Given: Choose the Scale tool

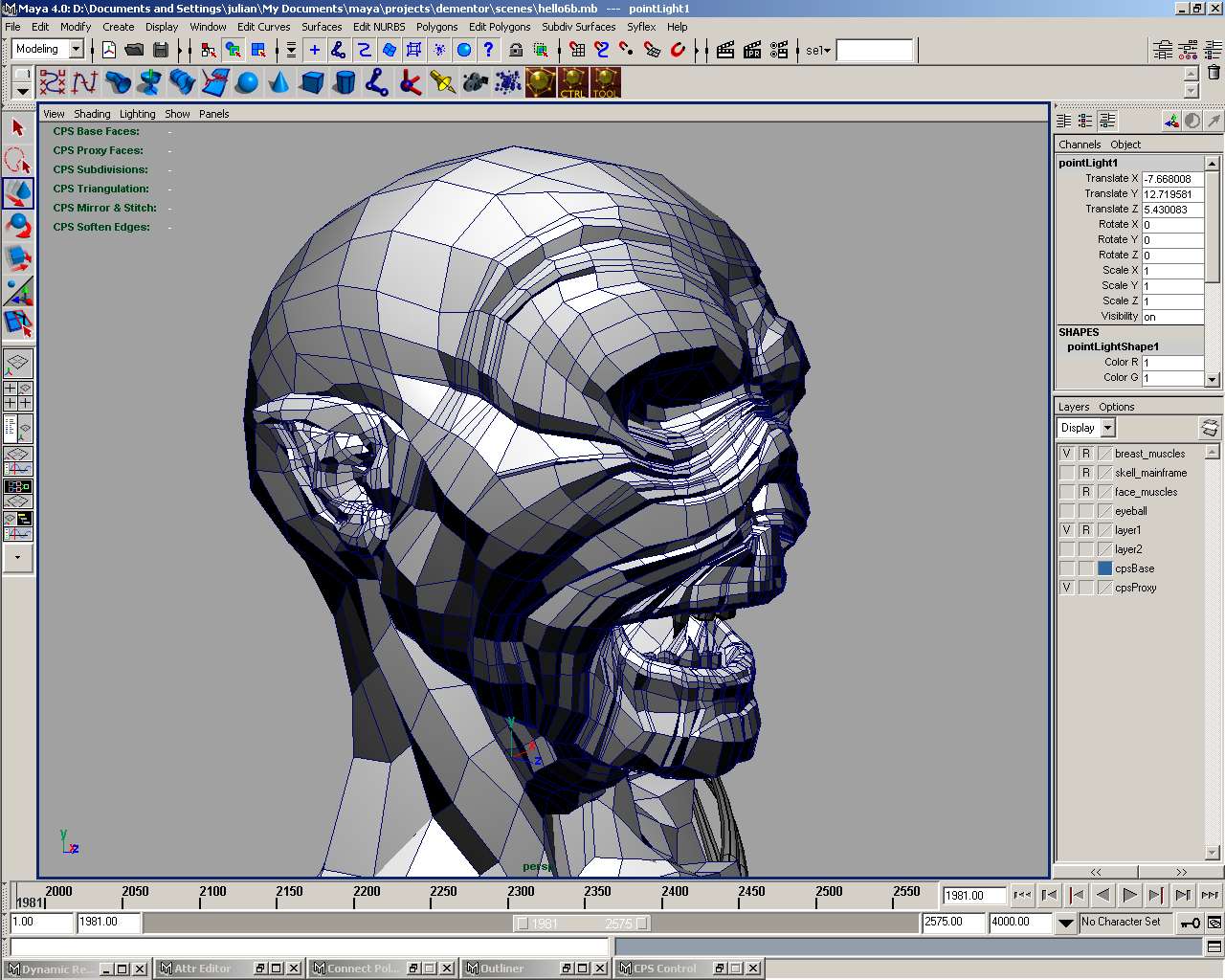Looking at the screenshot, I should click(18, 257).
